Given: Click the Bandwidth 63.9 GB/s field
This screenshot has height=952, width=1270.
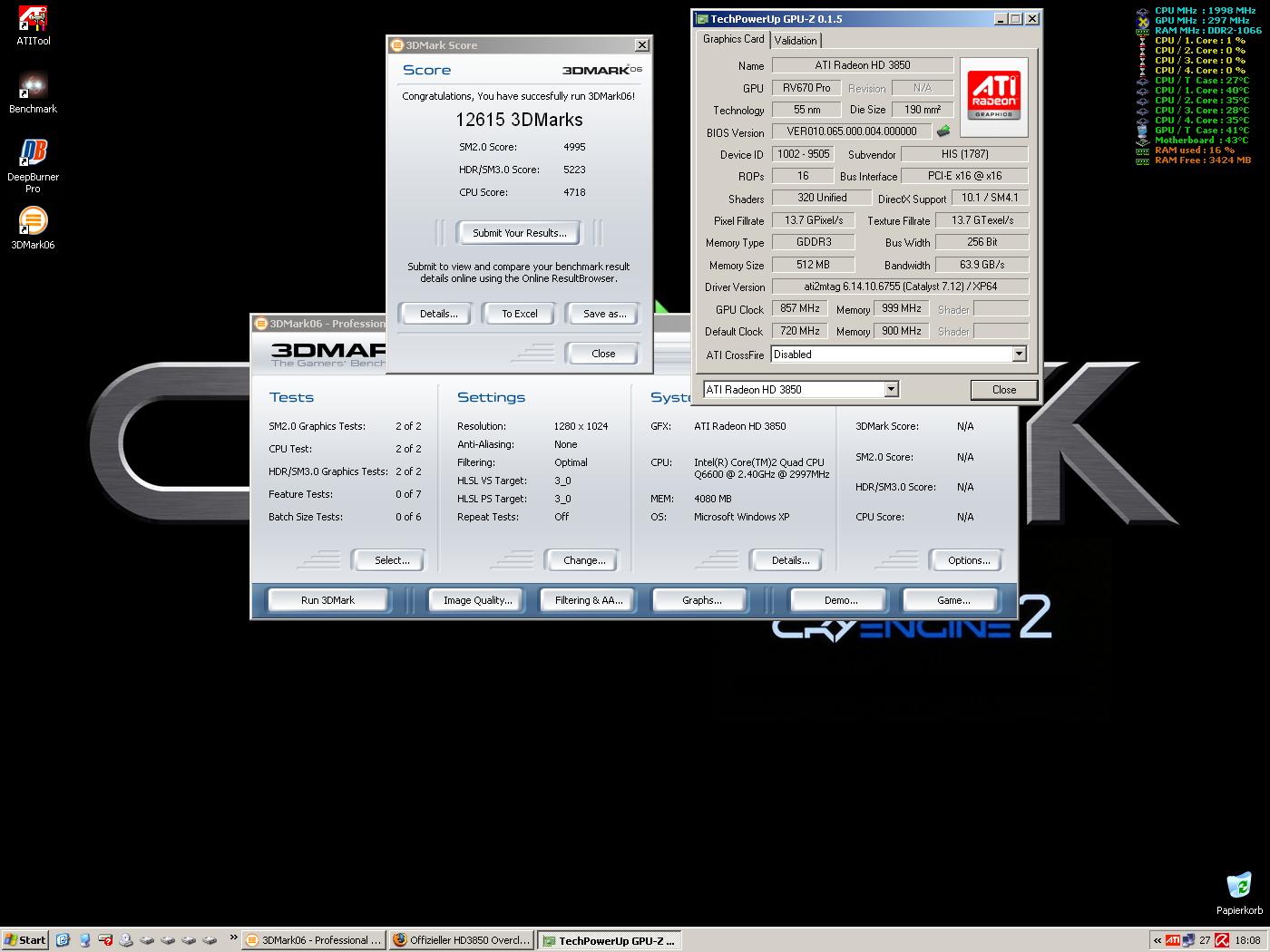Looking at the screenshot, I should (982, 265).
